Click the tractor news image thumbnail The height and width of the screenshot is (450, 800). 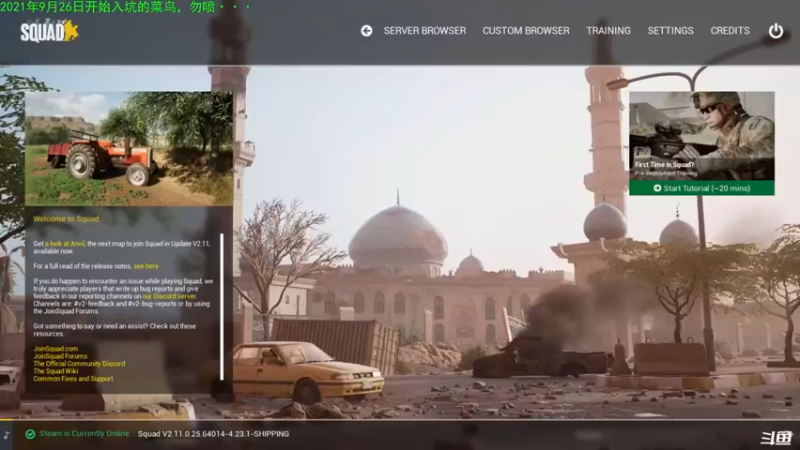pos(129,148)
